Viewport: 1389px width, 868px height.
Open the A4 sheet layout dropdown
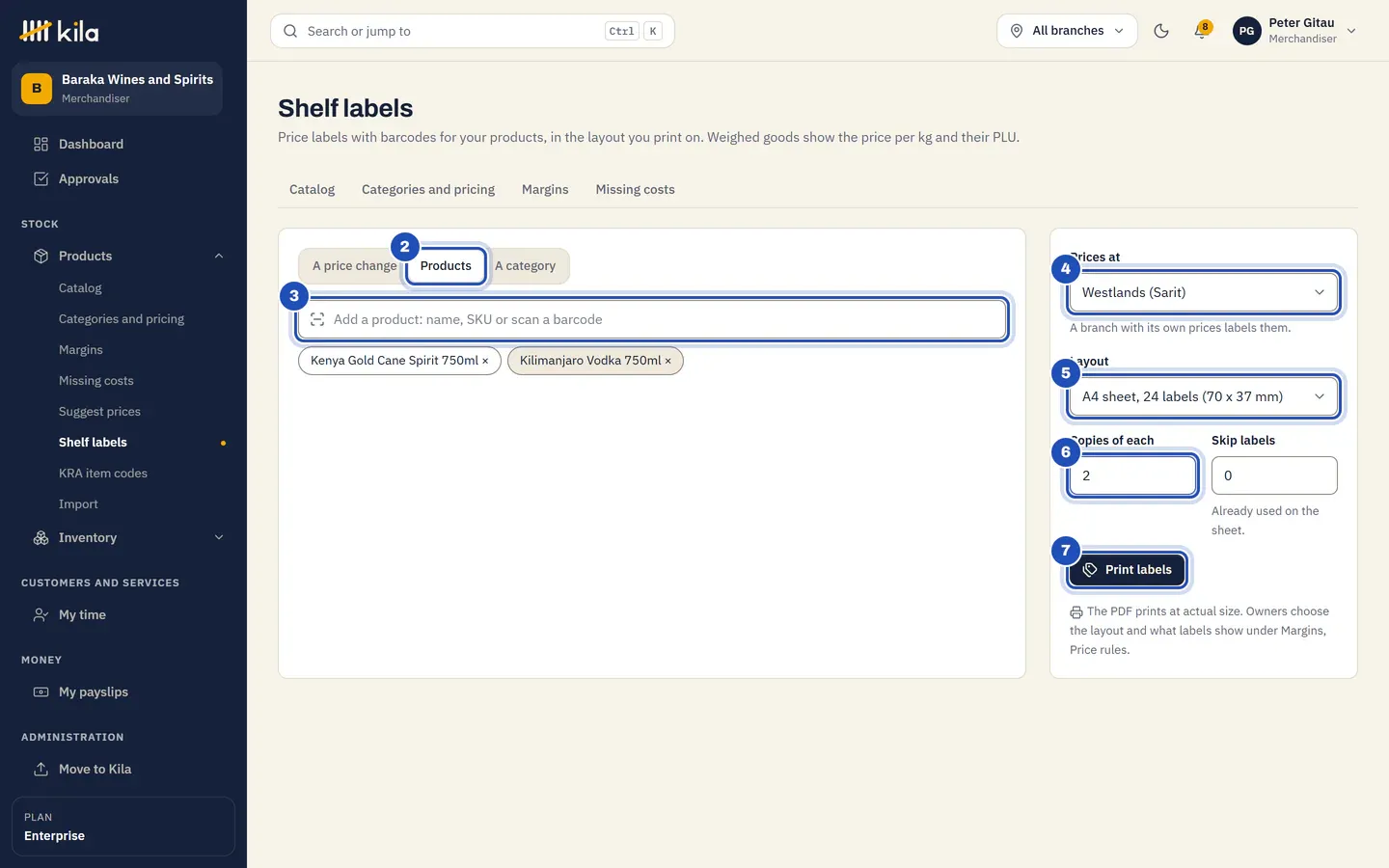click(x=1203, y=396)
